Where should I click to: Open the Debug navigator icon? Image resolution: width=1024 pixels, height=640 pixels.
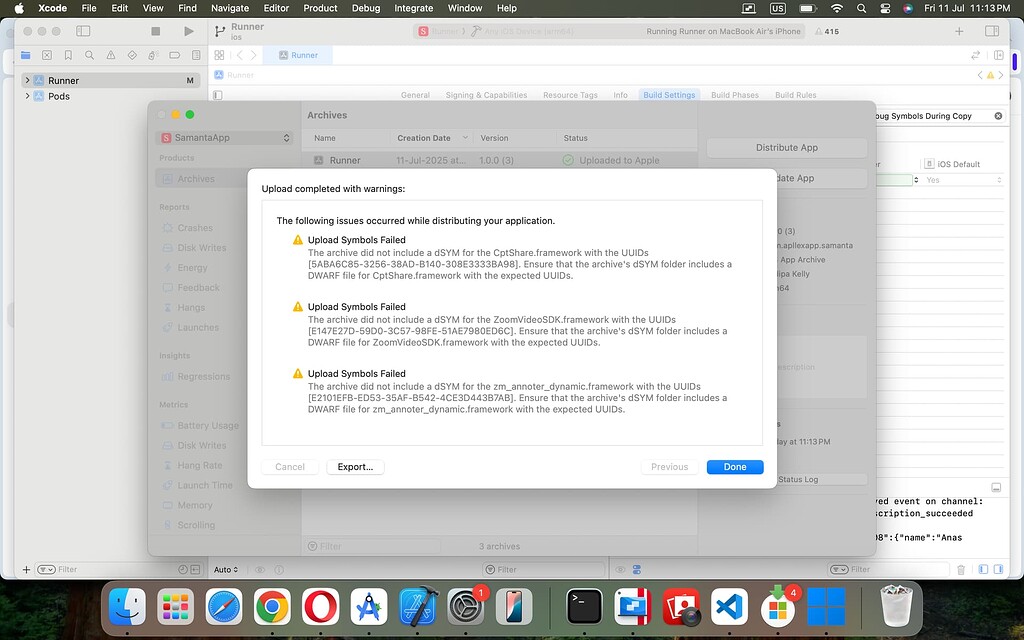click(x=153, y=56)
